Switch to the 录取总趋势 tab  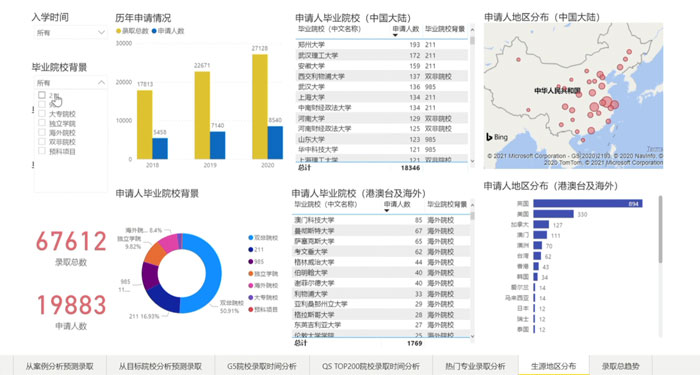620,366
